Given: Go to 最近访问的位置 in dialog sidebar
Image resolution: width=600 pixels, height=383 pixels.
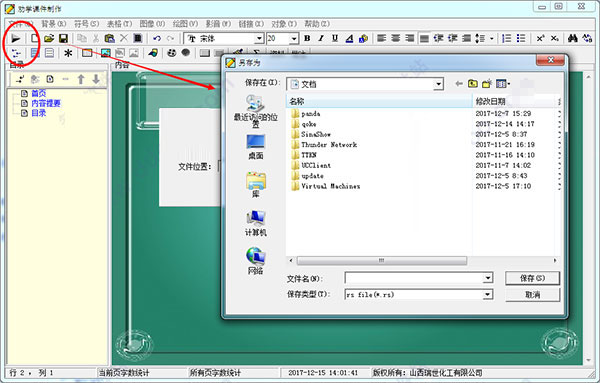Looking at the screenshot, I should click(255, 111).
